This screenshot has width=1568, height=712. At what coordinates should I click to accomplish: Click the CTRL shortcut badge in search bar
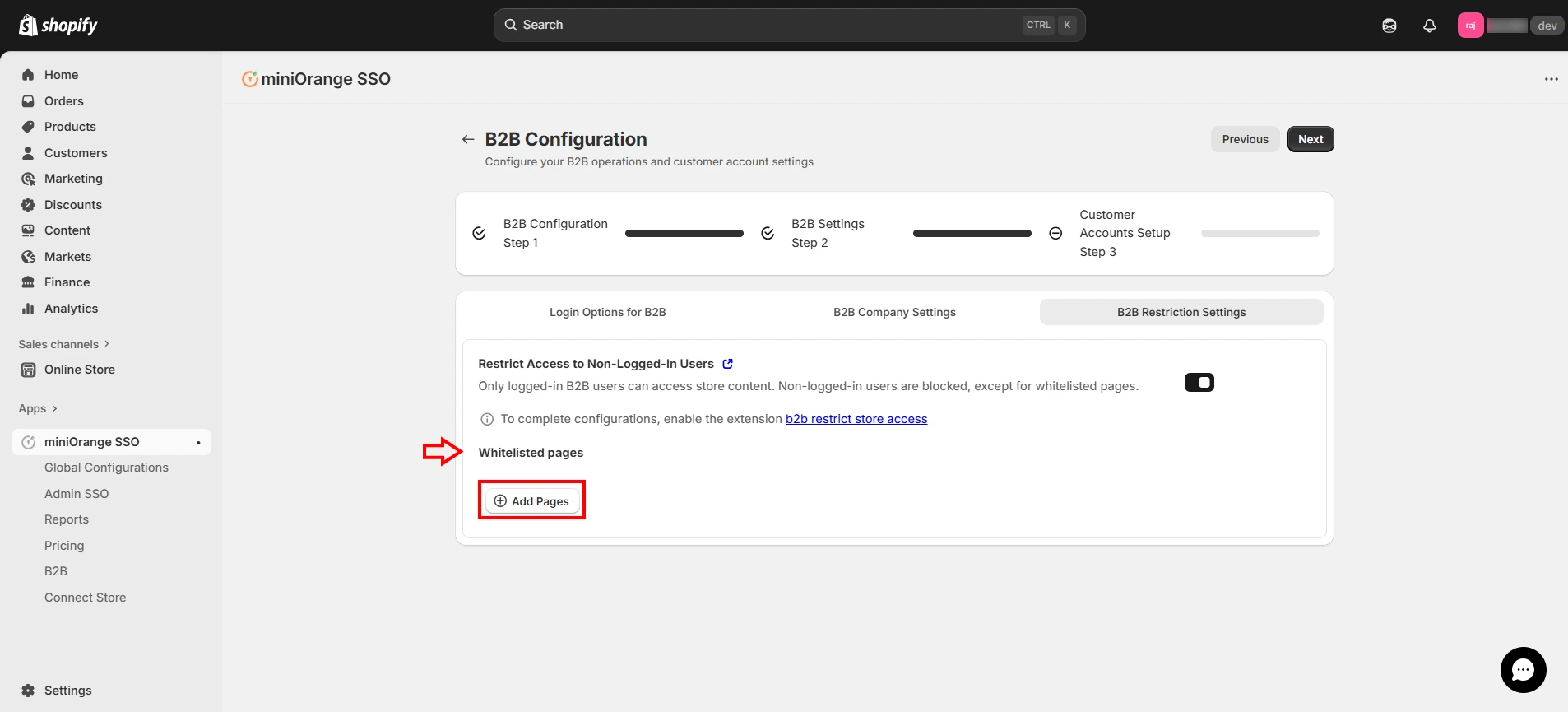1038,25
